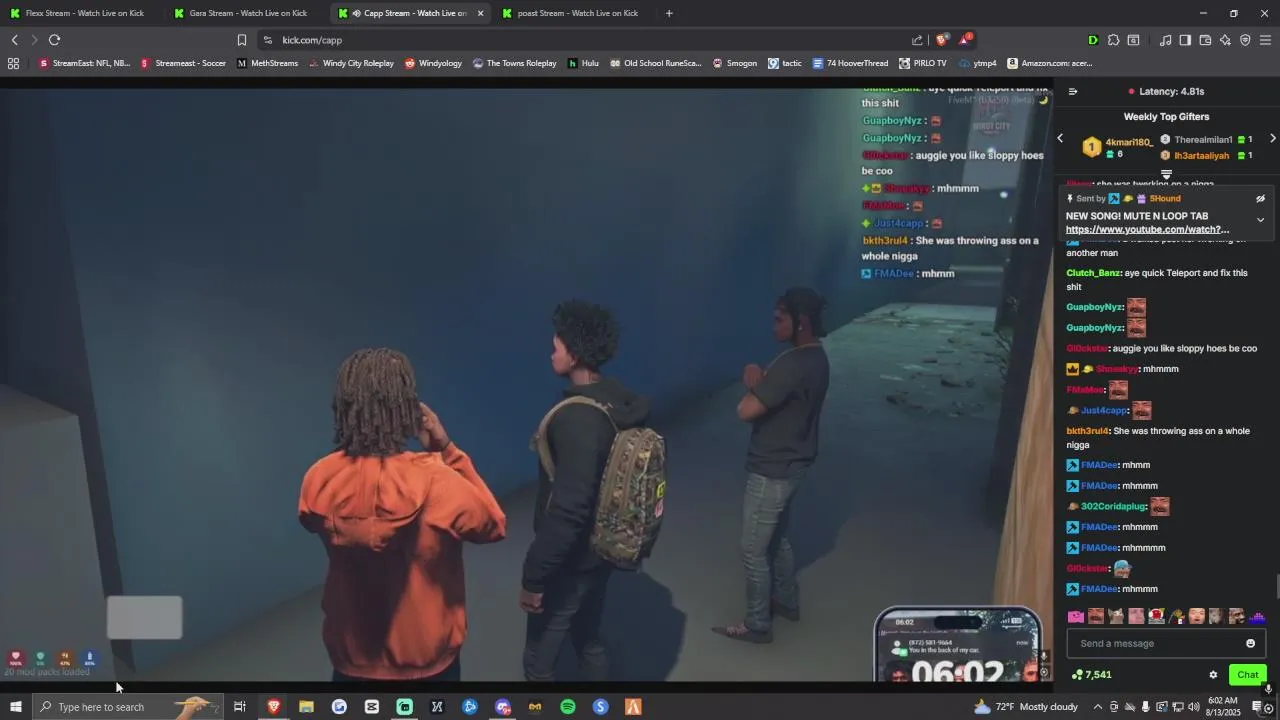
Task: Open Task View on taskbar
Action: (240, 707)
